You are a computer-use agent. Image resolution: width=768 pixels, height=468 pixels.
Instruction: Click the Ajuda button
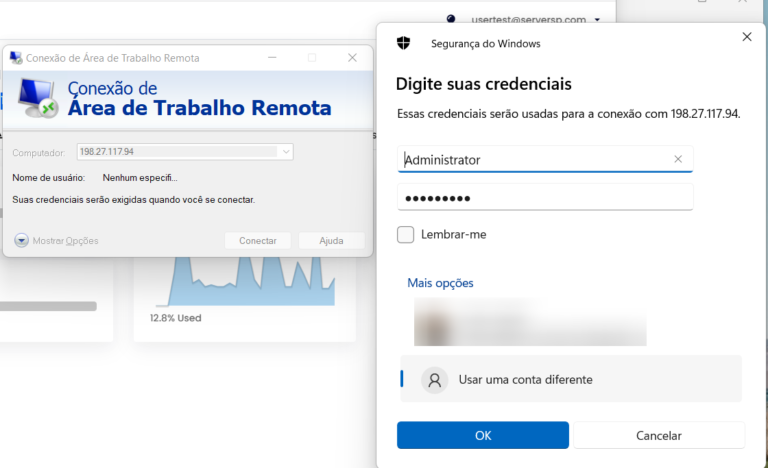(x=332, y=241)
